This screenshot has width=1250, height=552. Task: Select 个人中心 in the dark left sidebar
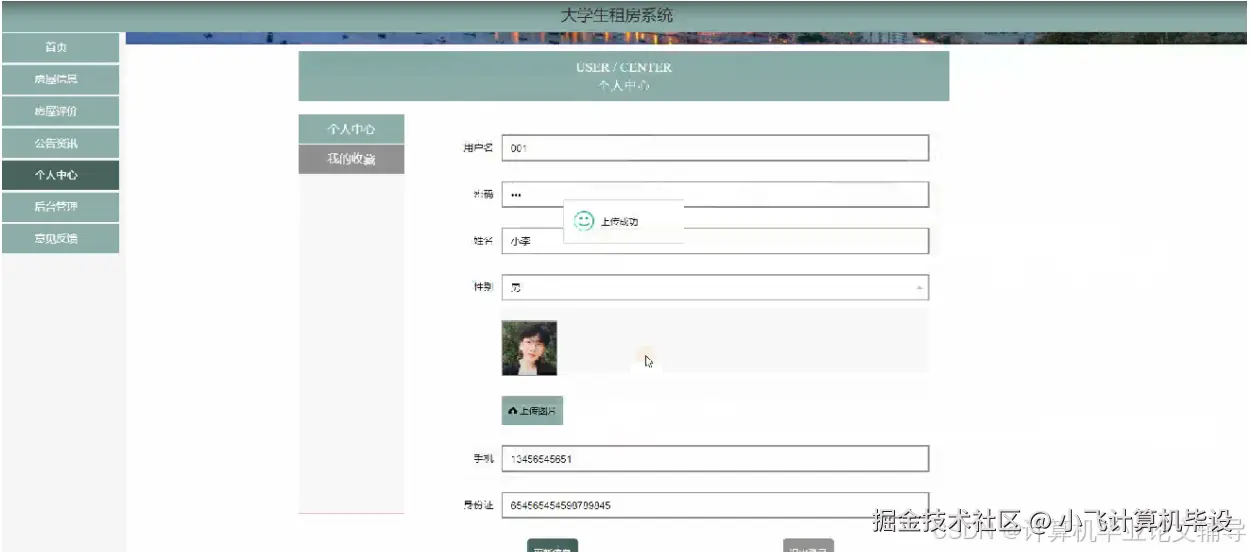click(x=60, y=175)
